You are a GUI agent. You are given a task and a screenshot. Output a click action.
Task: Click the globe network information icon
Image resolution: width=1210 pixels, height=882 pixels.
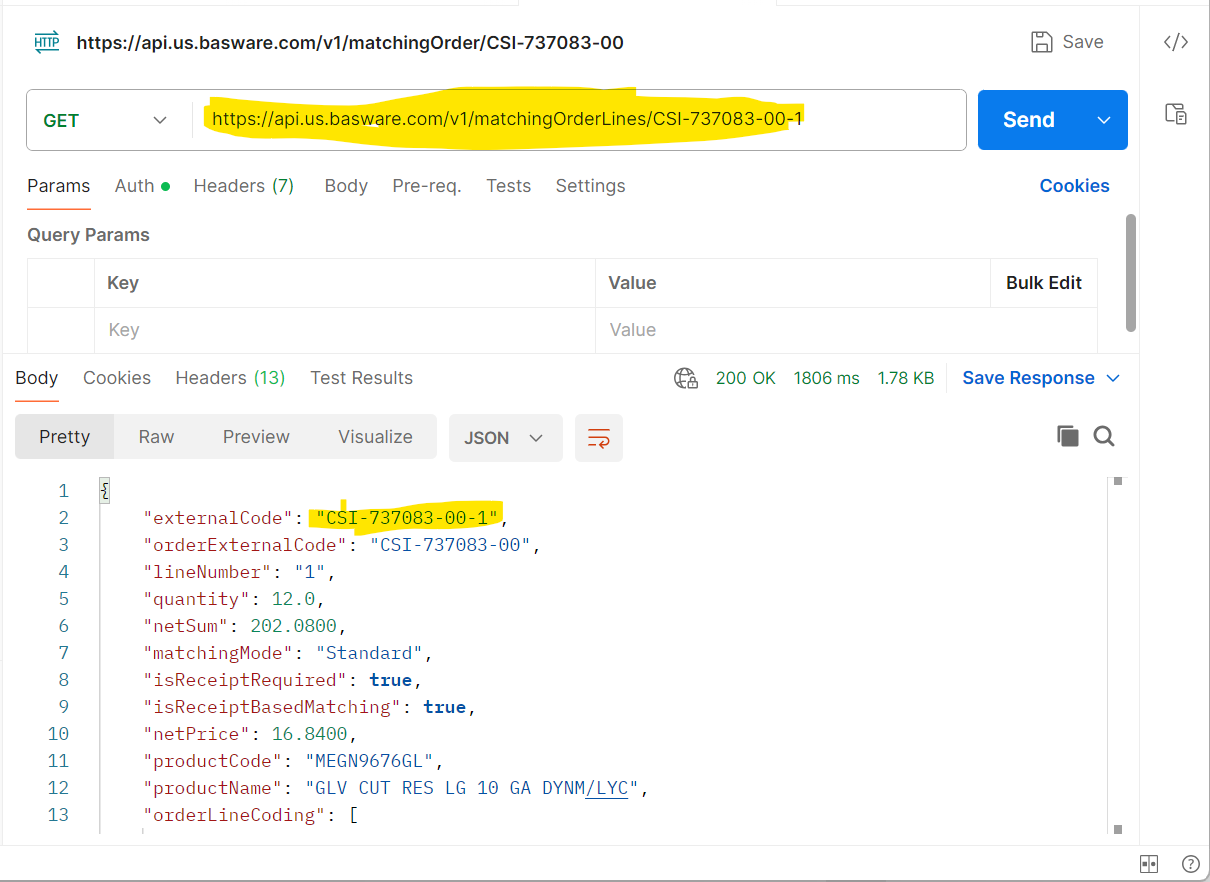pos(686,378)
